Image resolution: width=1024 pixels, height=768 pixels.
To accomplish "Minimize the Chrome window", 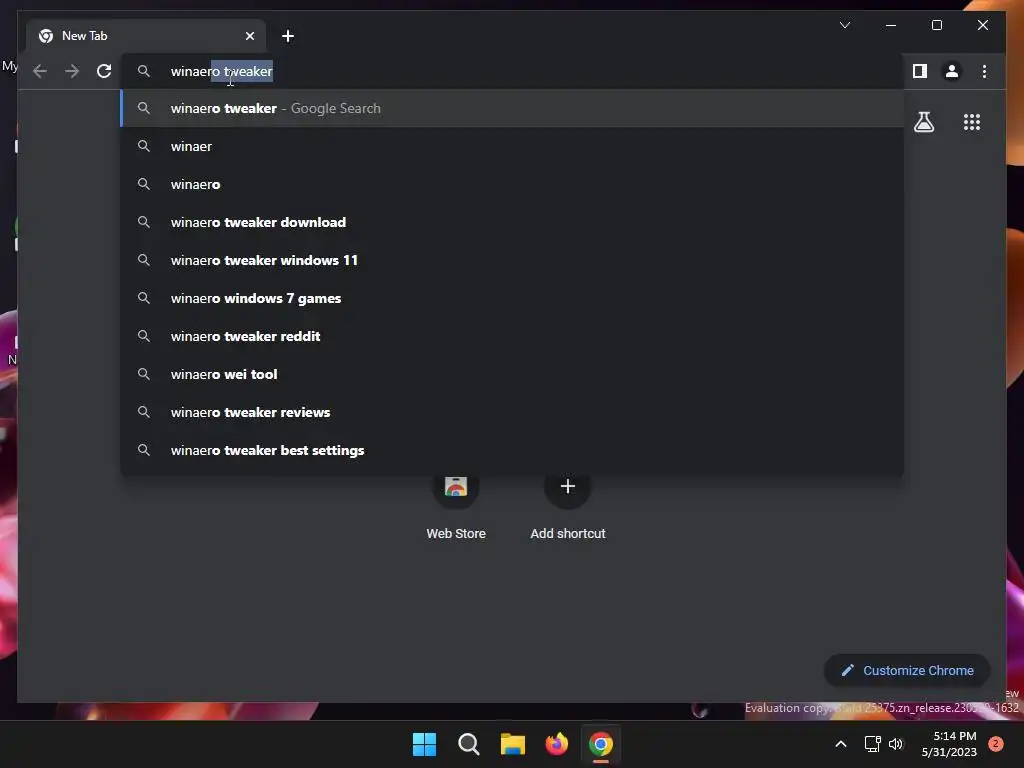I will 891,25.
